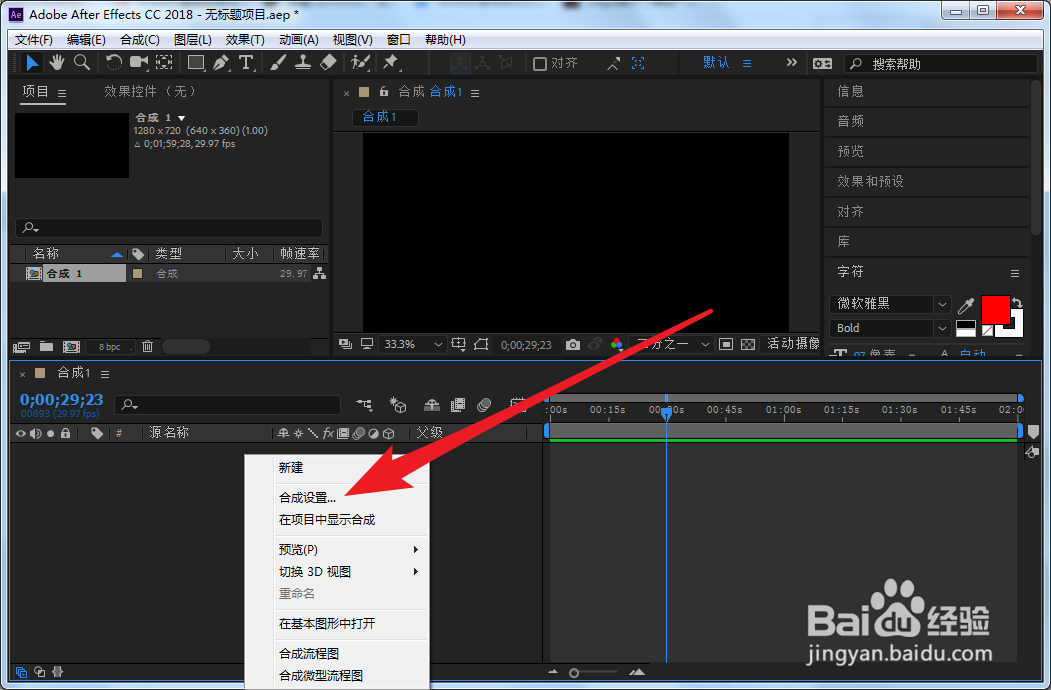The height and width of the screenshot is (690, 1051).
Task: Click the delete trash icon in Project panel
Action: click(147, 346)
